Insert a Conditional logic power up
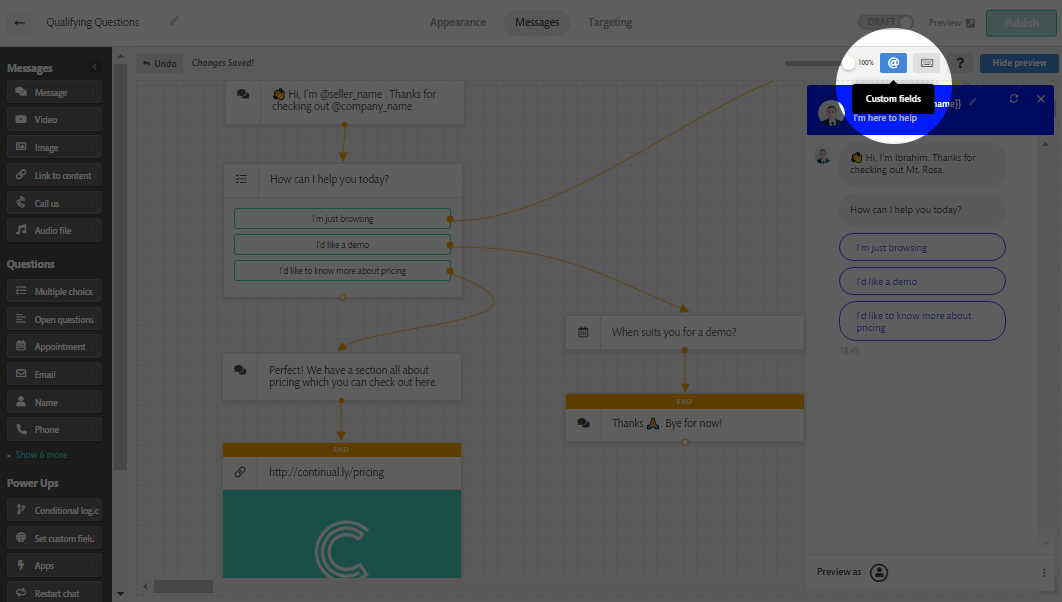Viewport: 1062px width, 602px height. (53, 510)
